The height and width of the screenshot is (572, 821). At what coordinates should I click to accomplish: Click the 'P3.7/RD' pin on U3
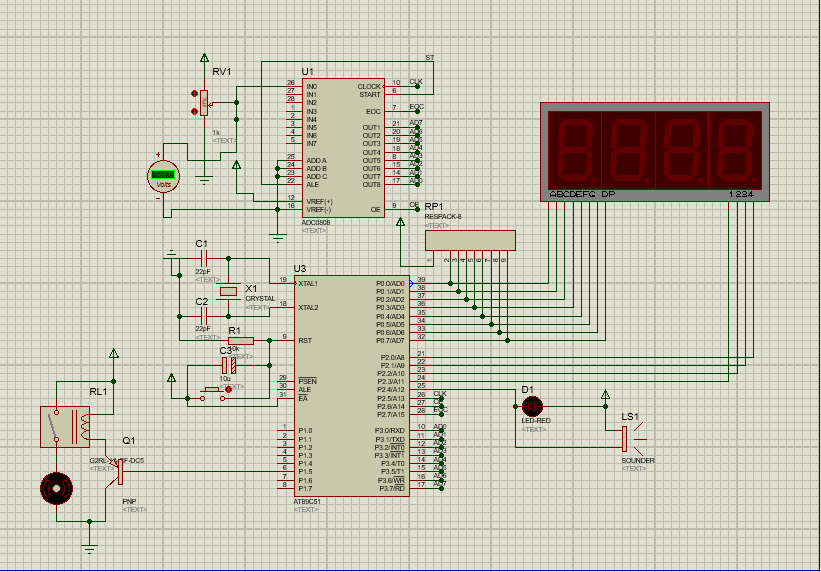(x=392, y=489)
